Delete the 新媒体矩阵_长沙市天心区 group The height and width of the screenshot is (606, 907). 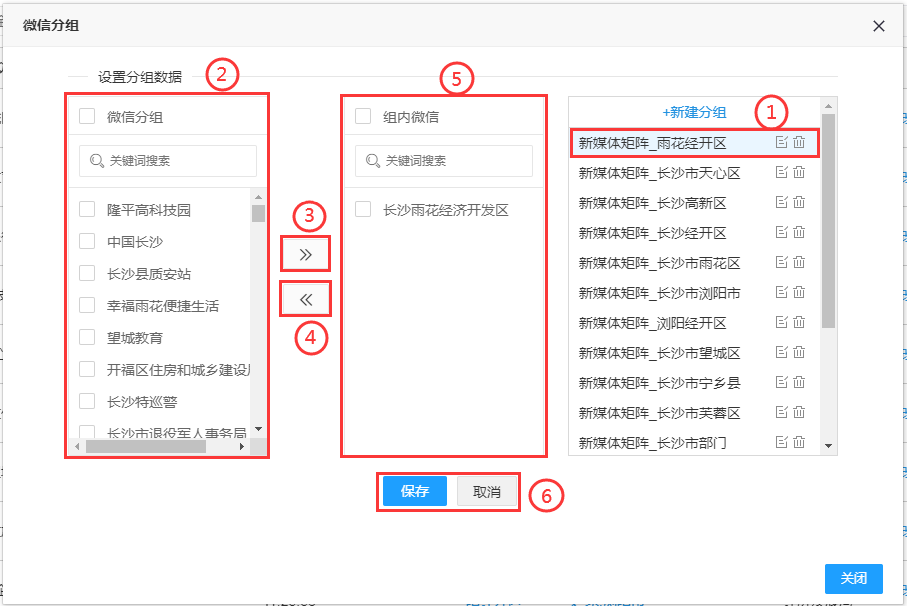799,172
